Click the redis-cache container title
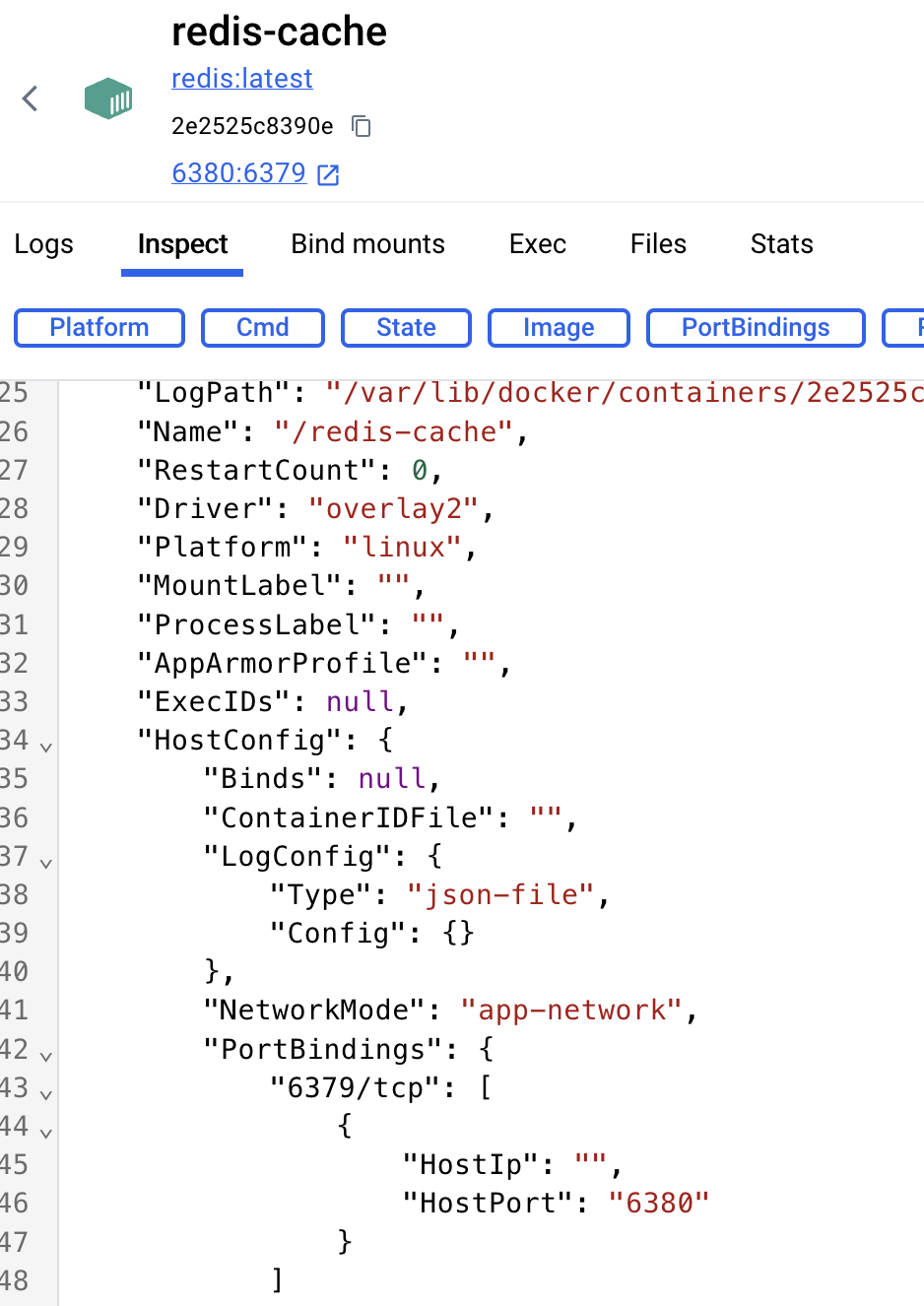924x1306 pixels. [279, 33]
